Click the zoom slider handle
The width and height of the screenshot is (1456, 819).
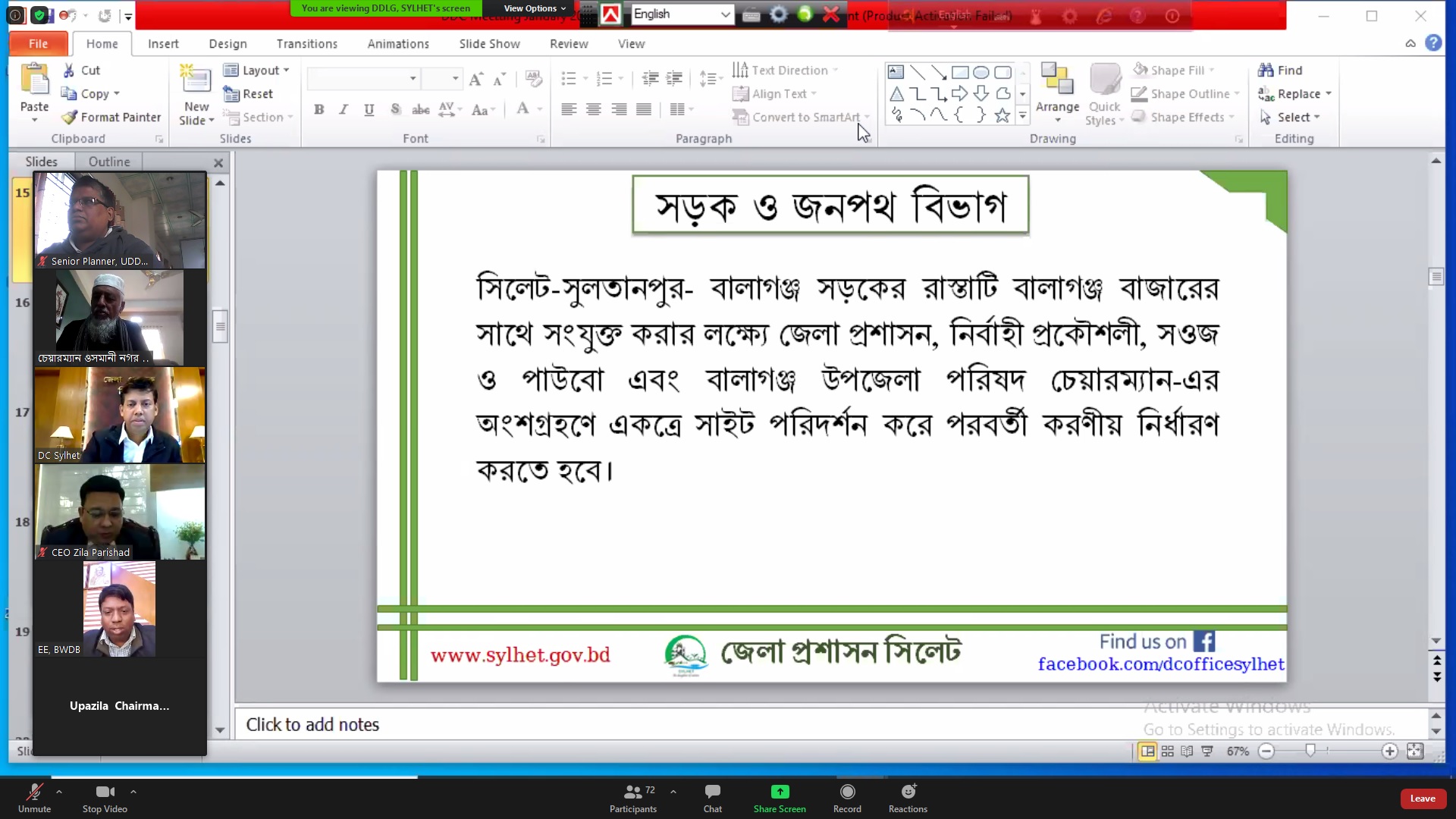pos(1310,751)
